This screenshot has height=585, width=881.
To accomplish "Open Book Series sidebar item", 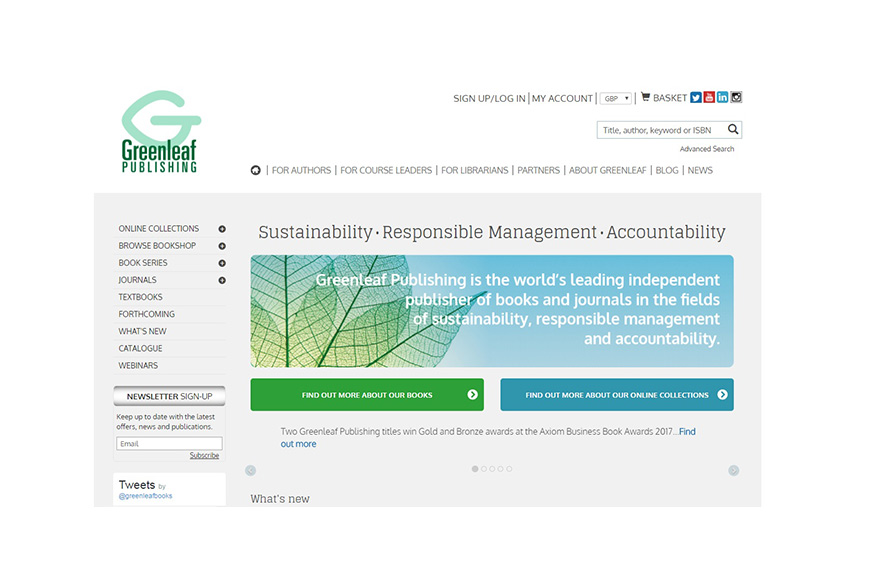I will pos(143,263).
